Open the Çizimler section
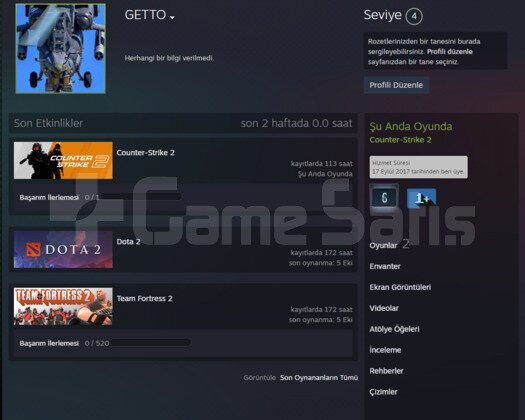 click(383, 392)
